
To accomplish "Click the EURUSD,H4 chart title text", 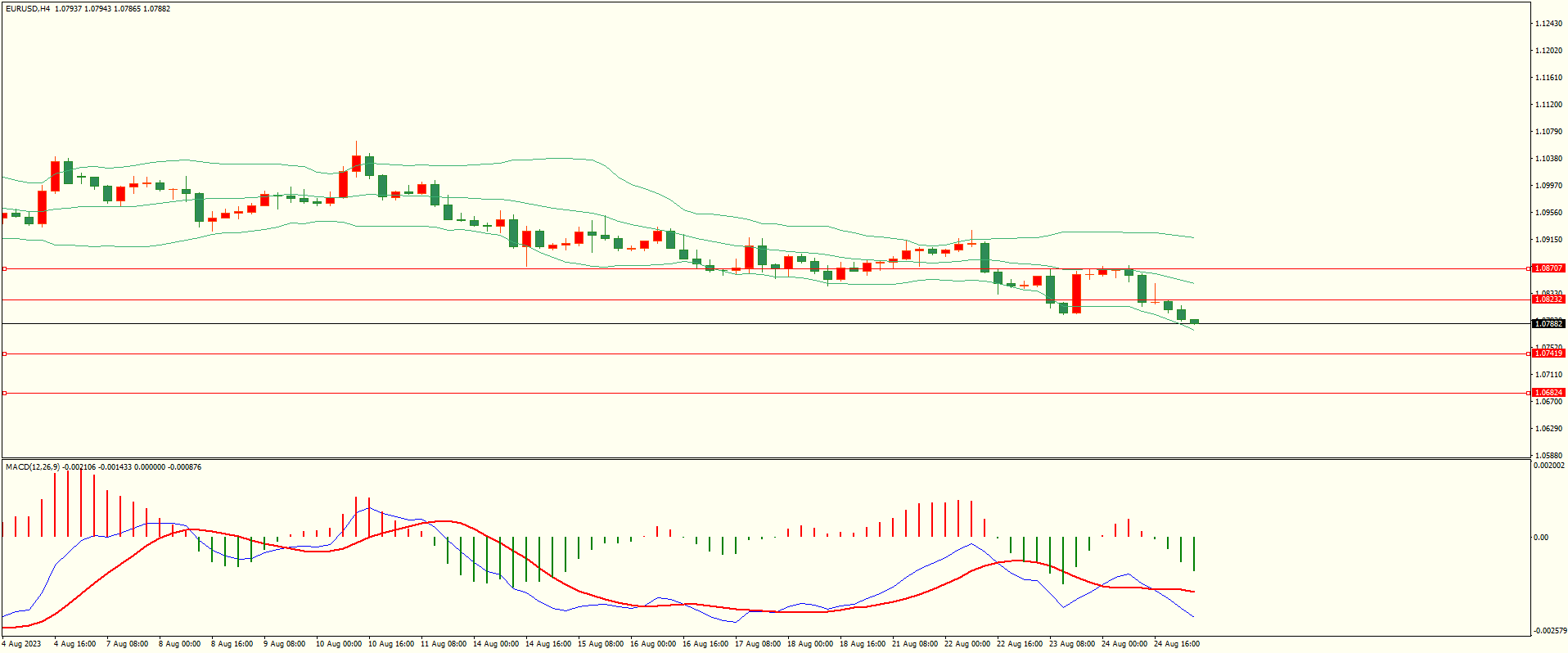I will tap(28, 9).
